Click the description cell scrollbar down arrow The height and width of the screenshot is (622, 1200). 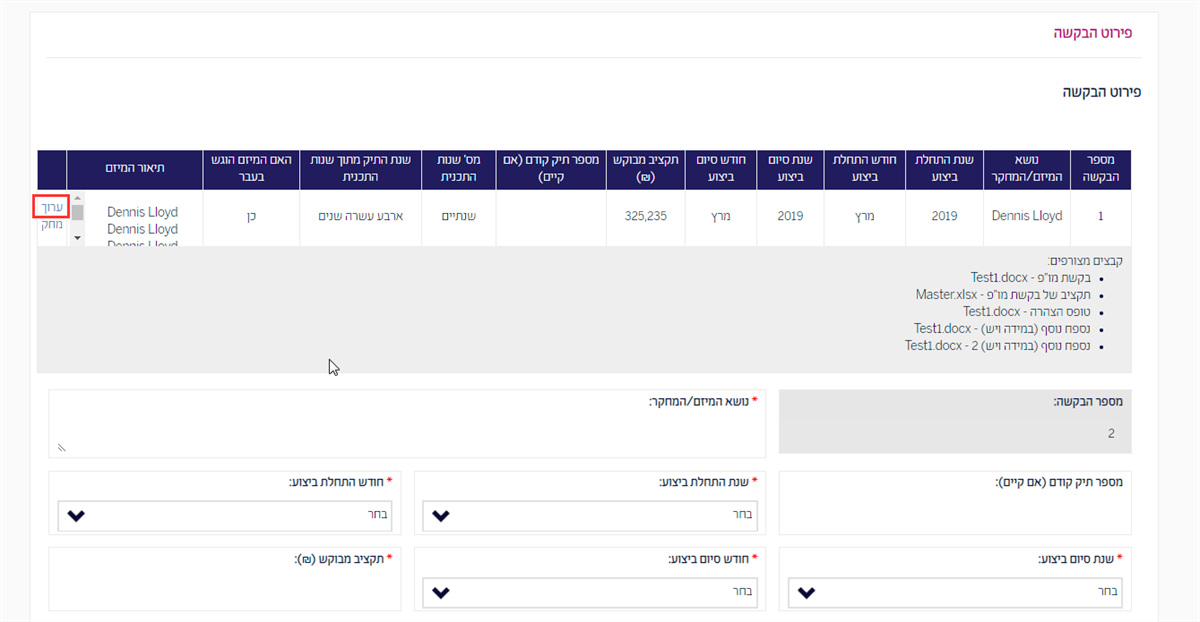pyautogui.click(x=78, y=238)
